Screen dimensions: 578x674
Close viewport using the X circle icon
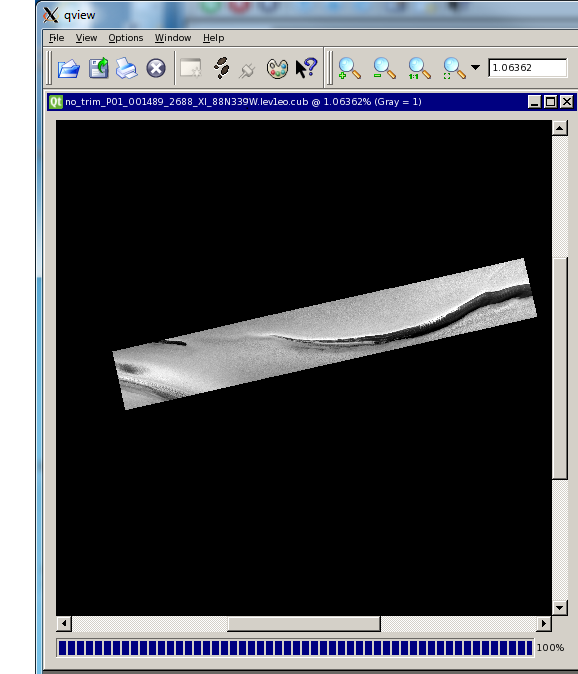[156, 68]
